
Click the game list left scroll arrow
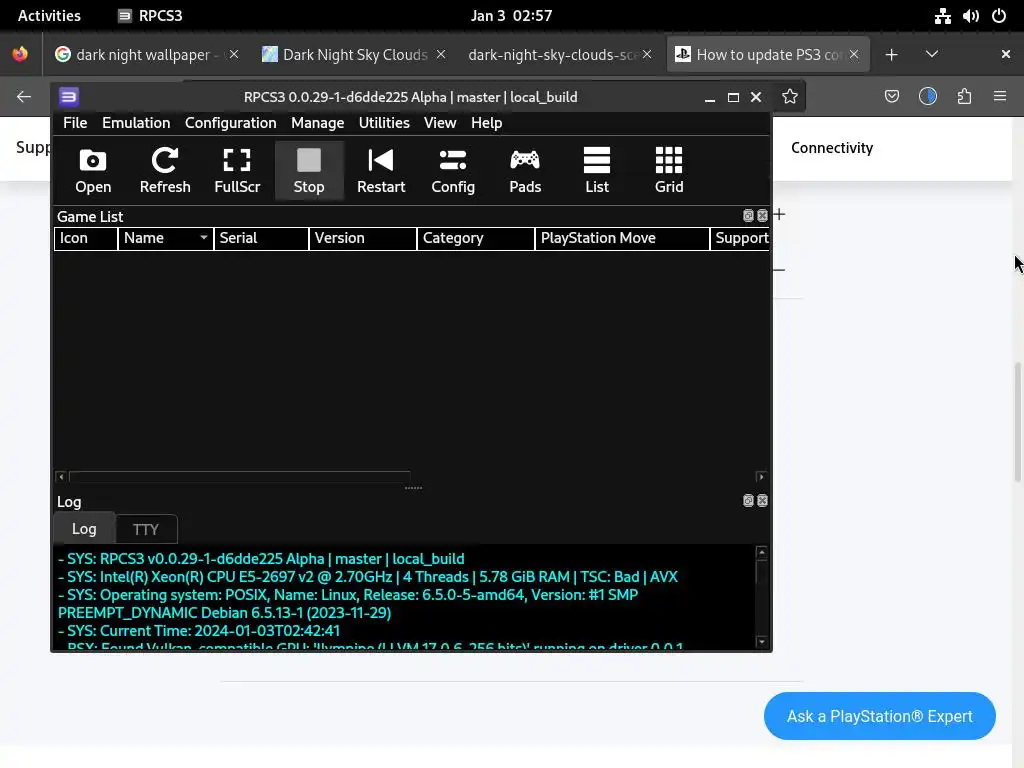[x=61, y=477]
